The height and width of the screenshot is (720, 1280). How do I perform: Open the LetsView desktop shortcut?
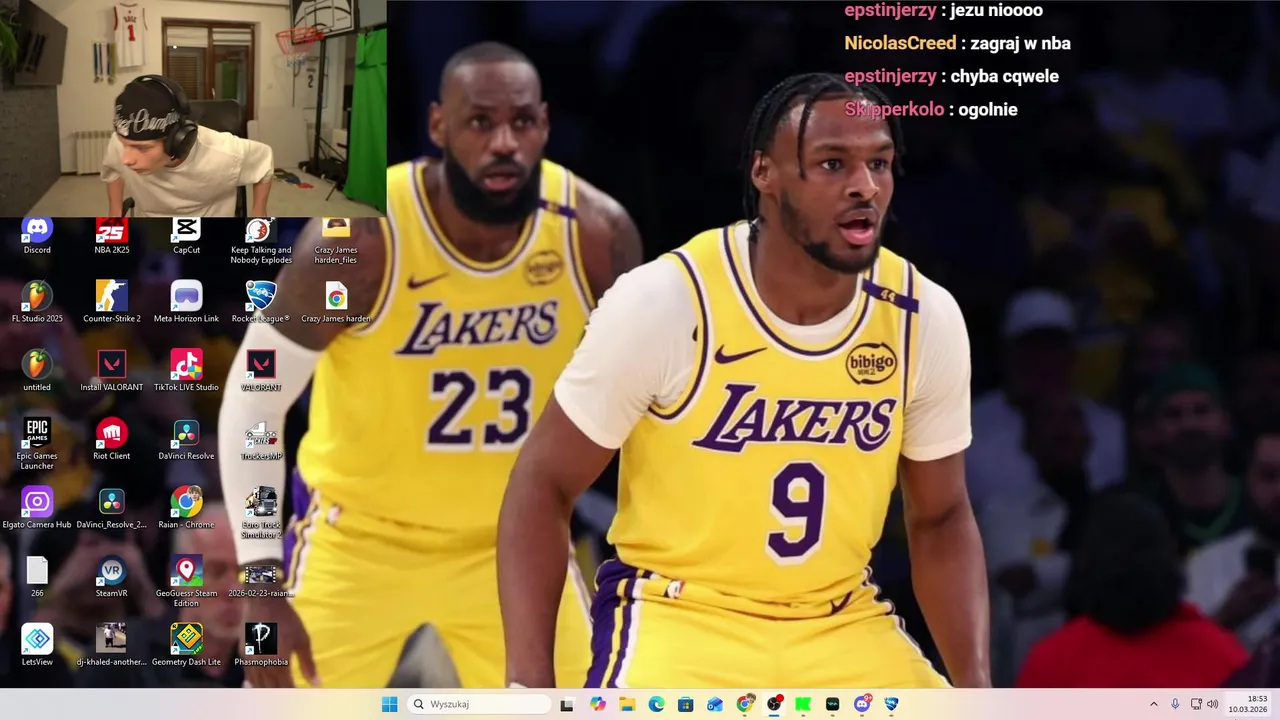[x=37, y=645]
